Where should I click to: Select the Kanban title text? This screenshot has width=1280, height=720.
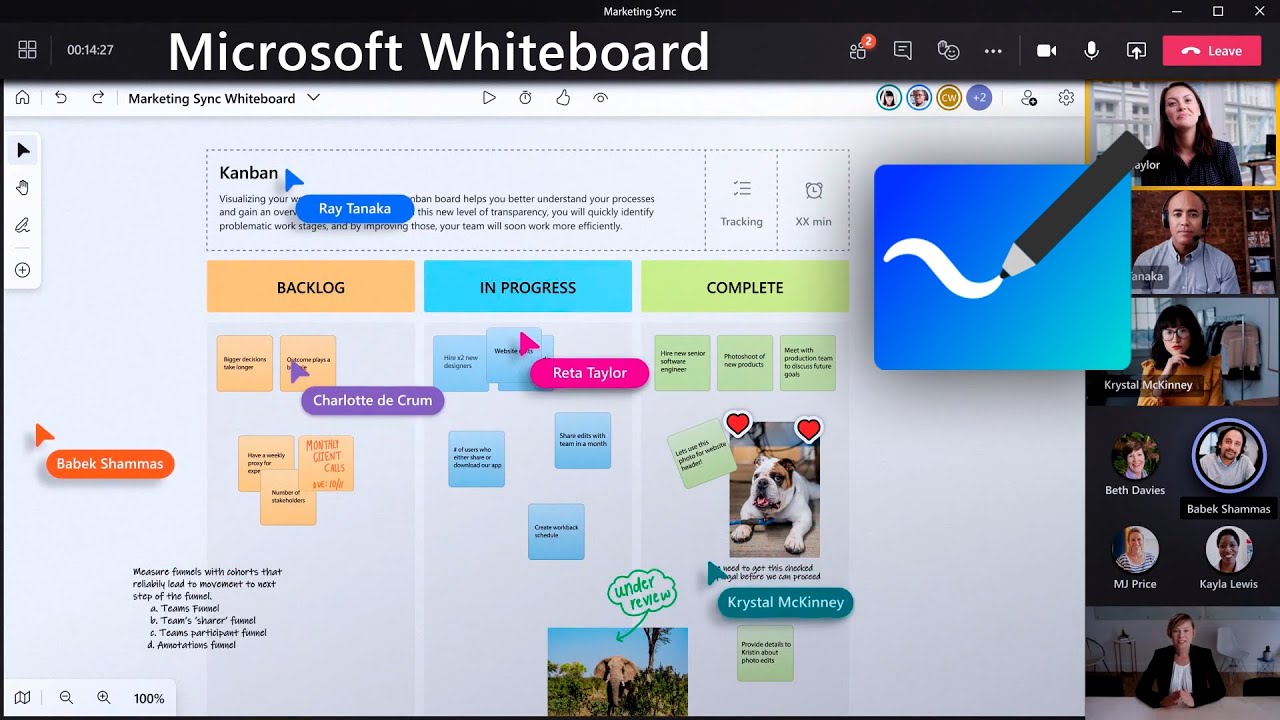point(248,173)
